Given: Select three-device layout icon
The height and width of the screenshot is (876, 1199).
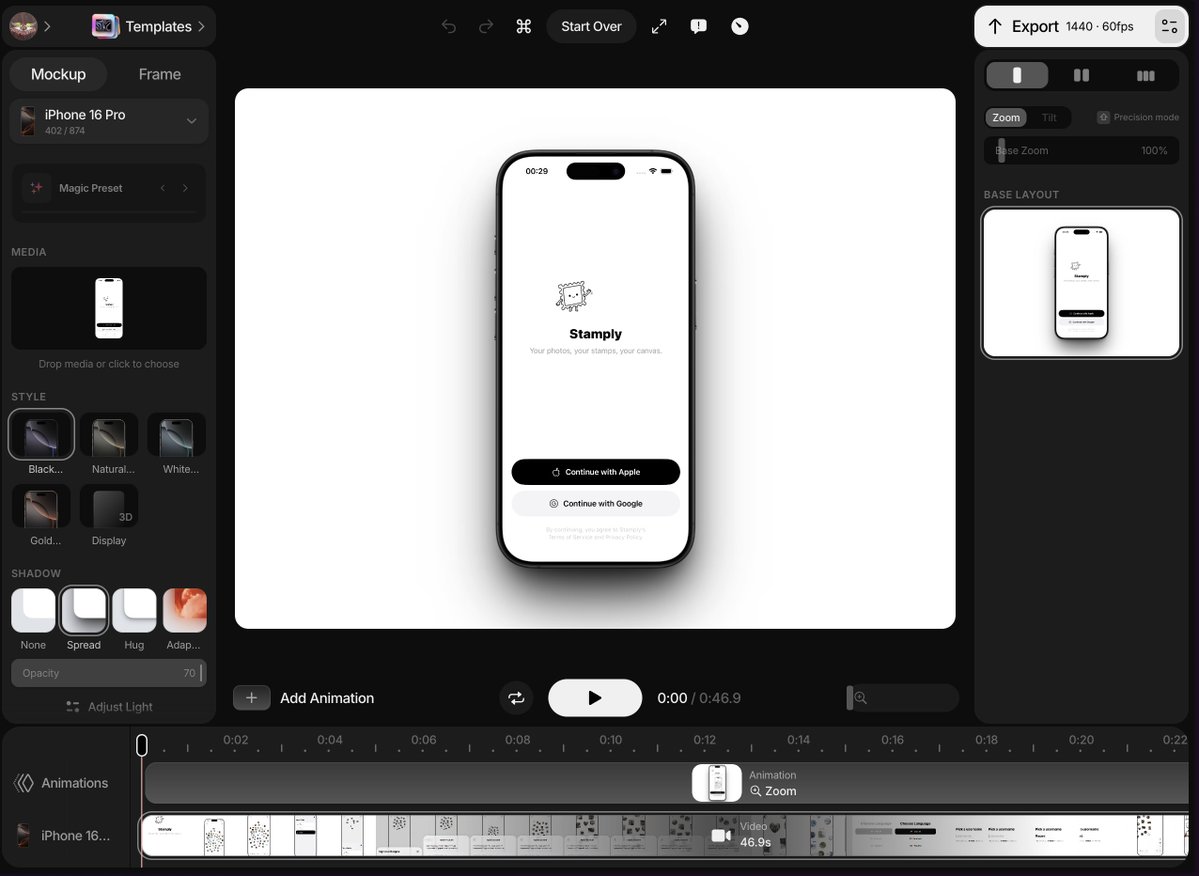Looking at the screenshot, I should coord(1145,75).
